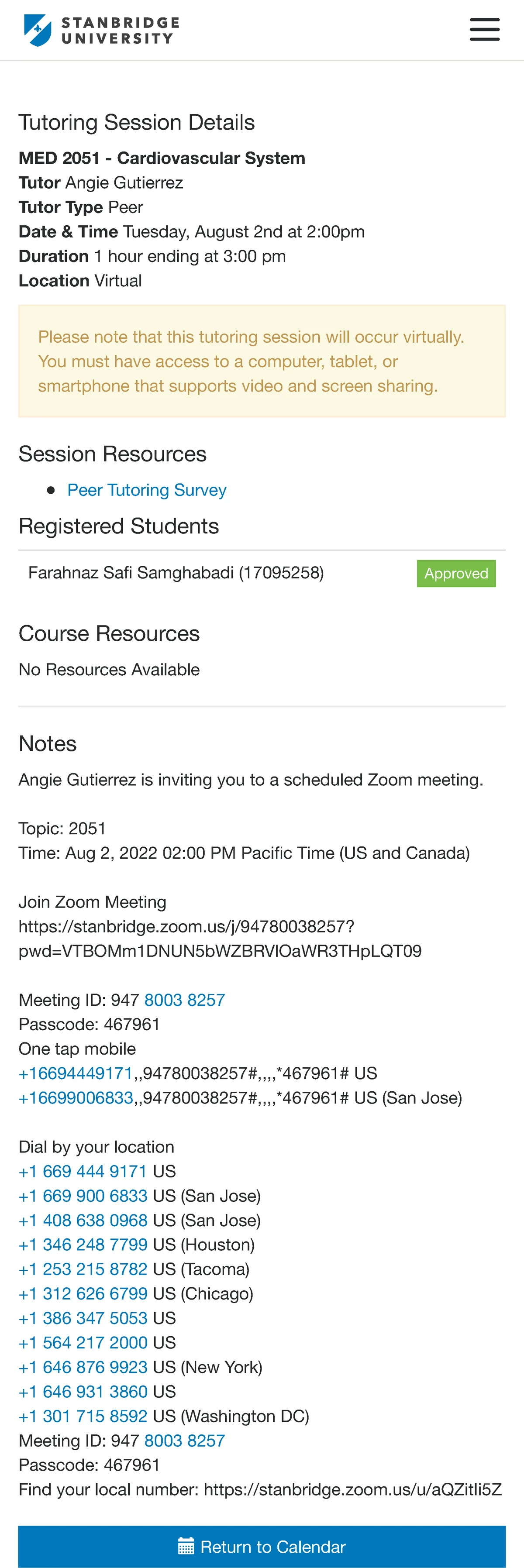Open the hamburger navigation menu
Viewport: 524px width, 1568px height.
pos(484,29)
